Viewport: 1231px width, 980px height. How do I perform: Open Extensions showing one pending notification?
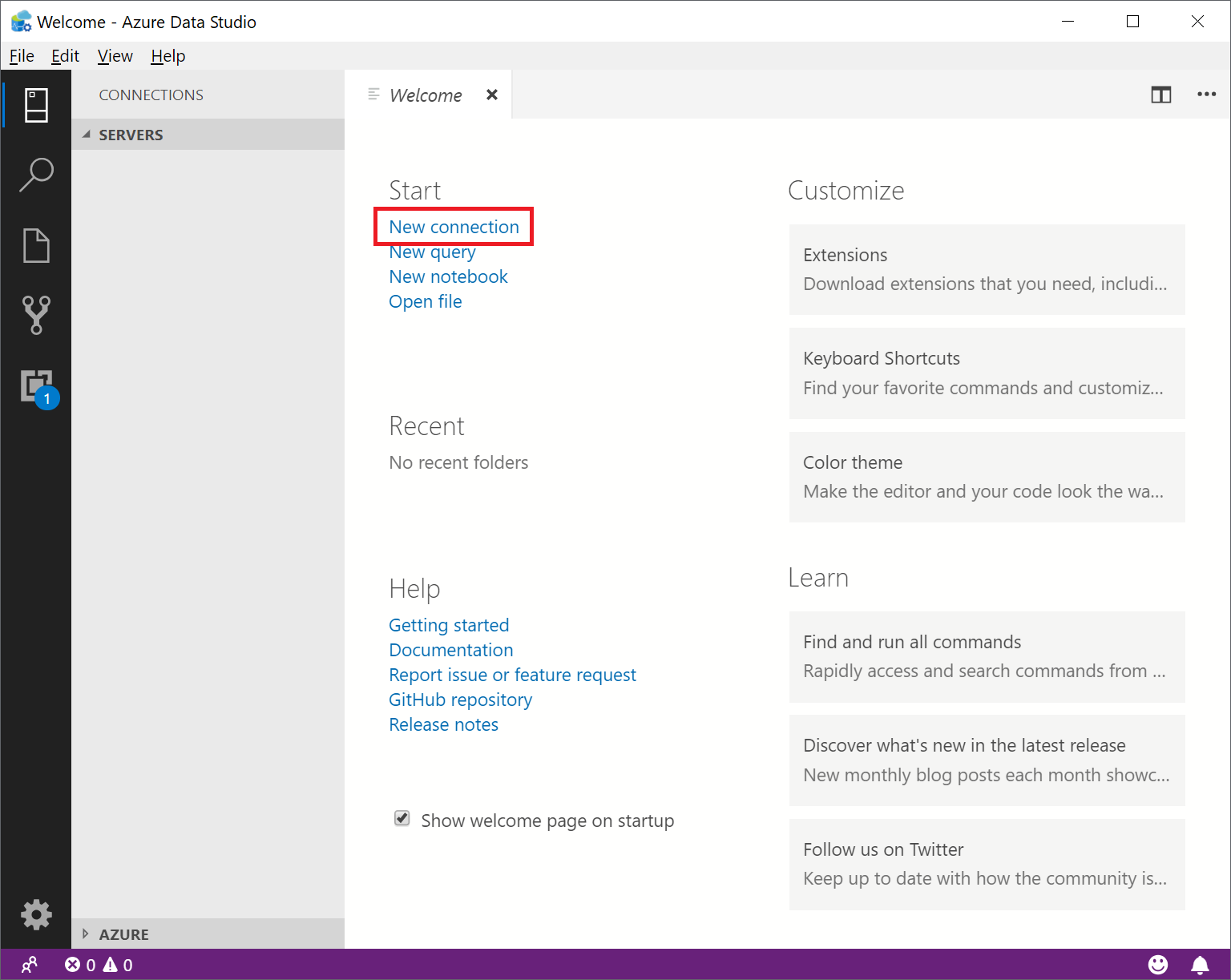[x=36, y=386]
